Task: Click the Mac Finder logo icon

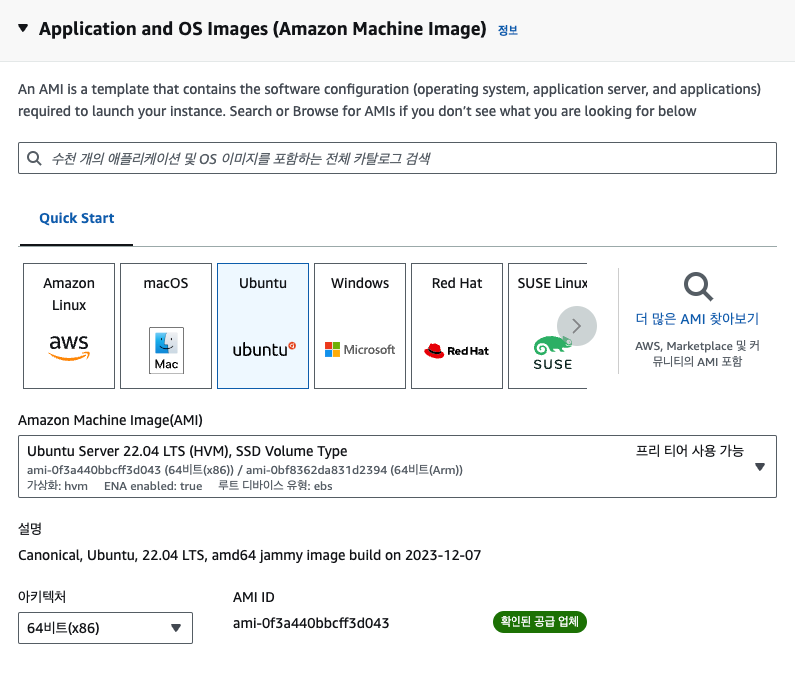Action: point(166,350)
